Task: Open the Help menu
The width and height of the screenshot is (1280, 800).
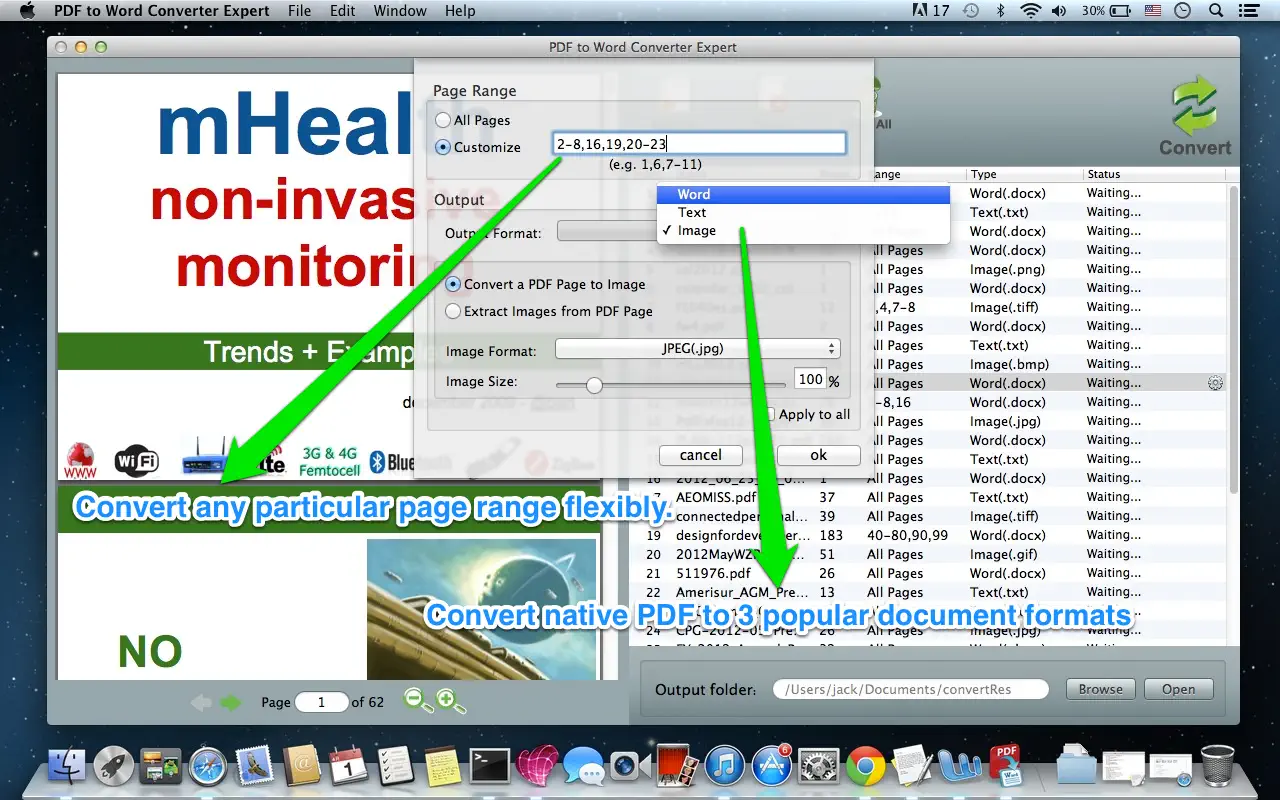Action: [460, 11]
